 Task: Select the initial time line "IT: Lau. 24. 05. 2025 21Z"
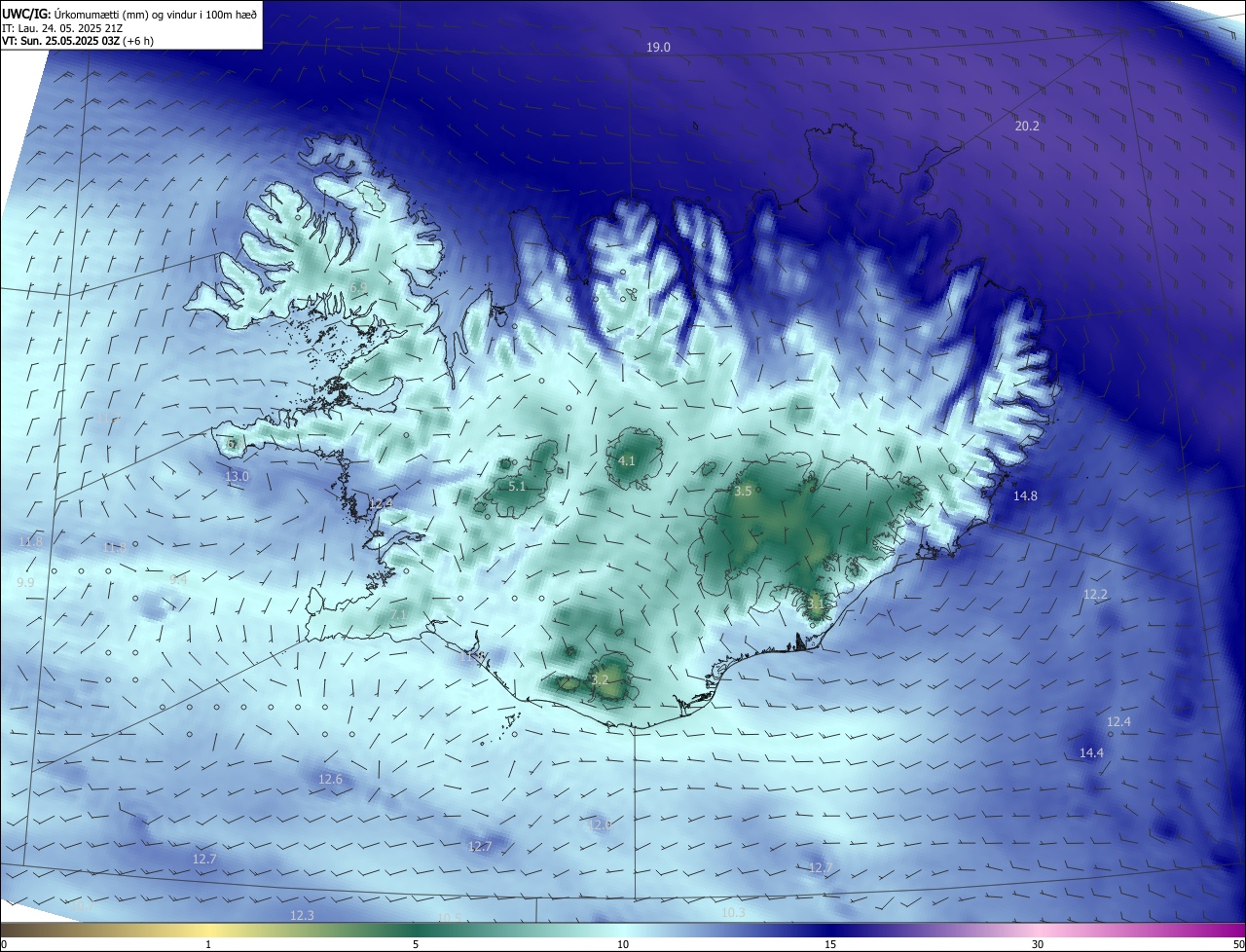62,28
